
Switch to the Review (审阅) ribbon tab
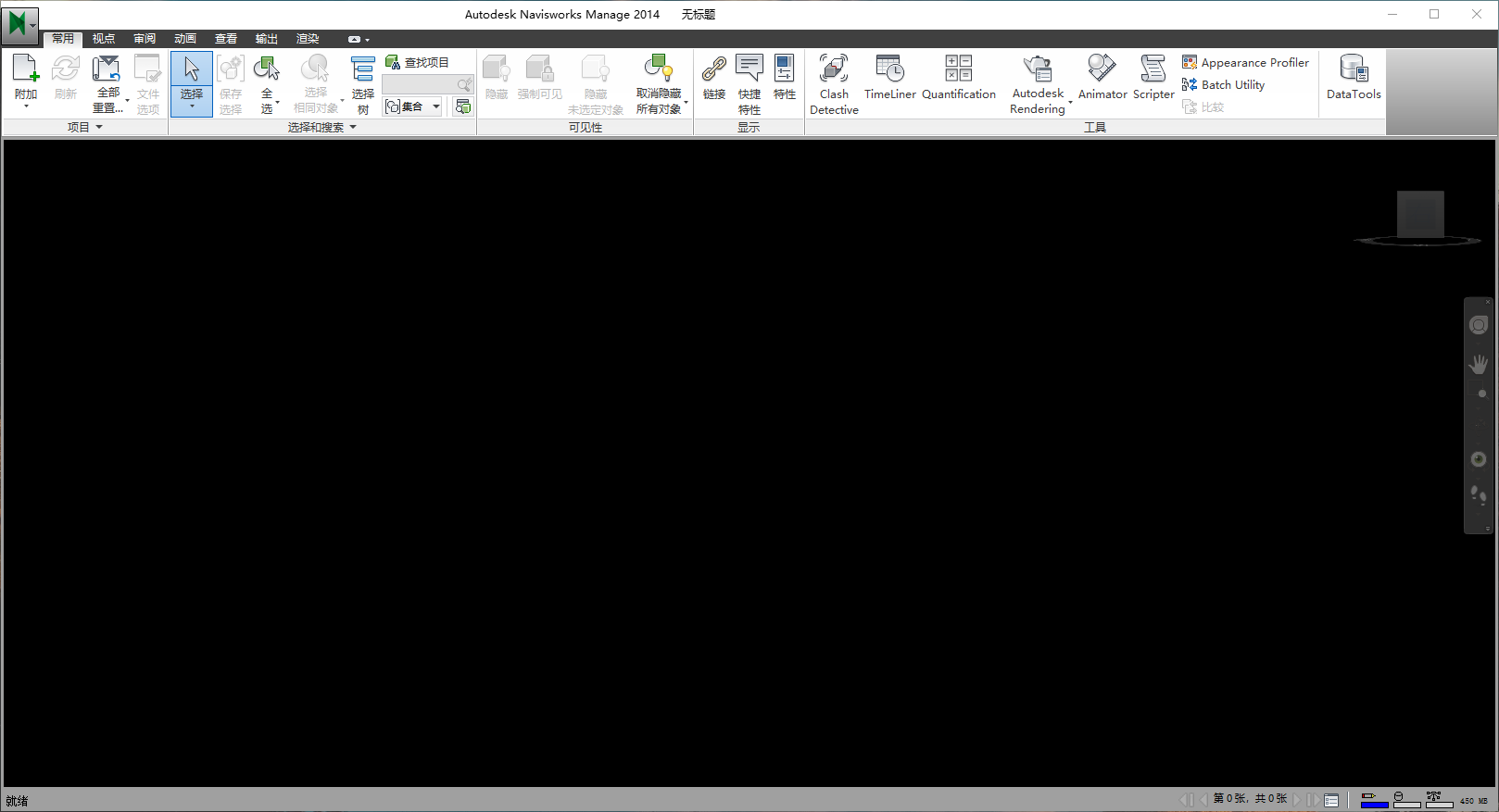(x=145, y=39)
